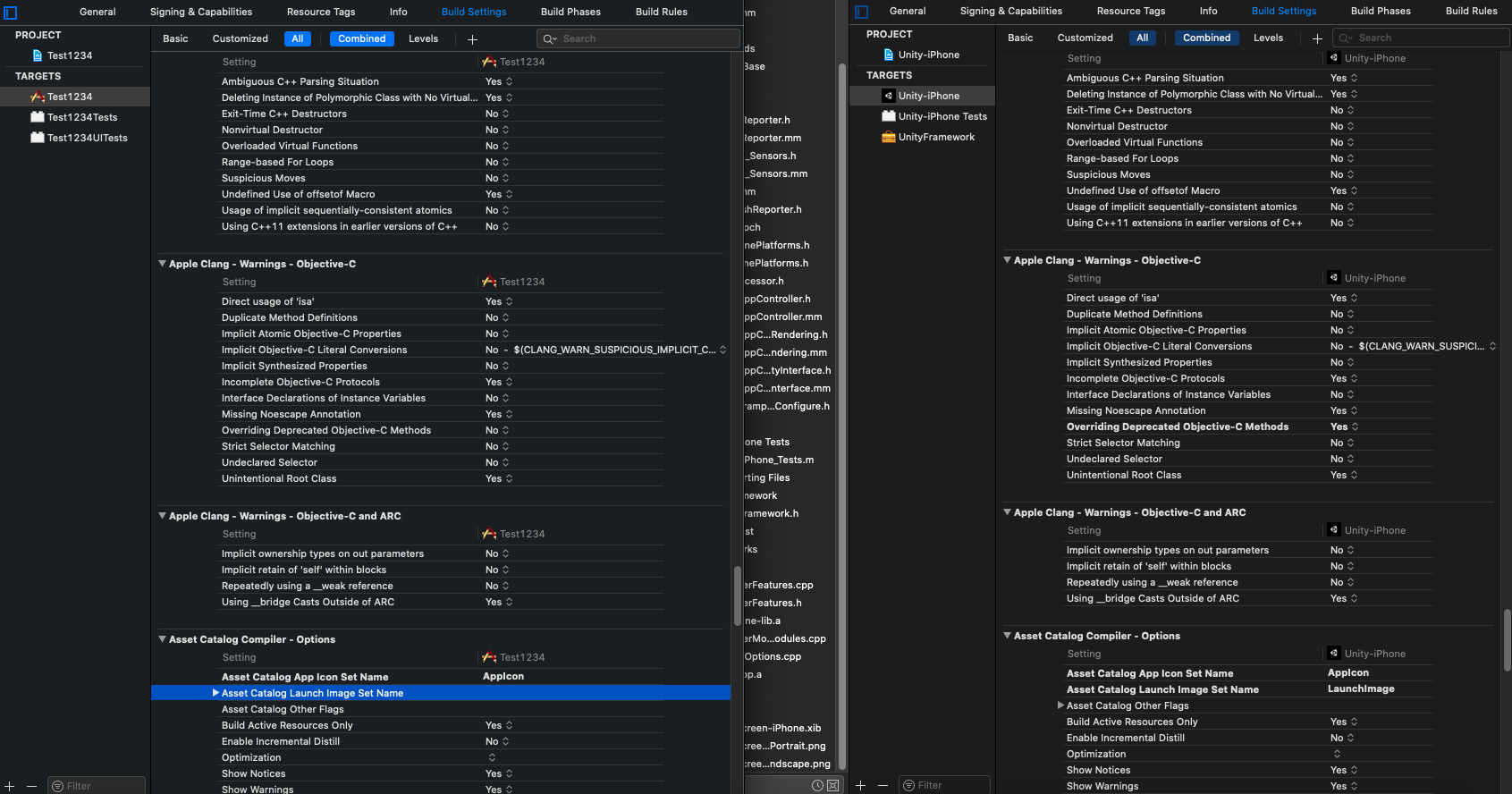The height and width of the screenshot is (794, 1512).
Task: Change Overriding Deprecated Objective-C Methods in right window
Action: [1344, 427]
